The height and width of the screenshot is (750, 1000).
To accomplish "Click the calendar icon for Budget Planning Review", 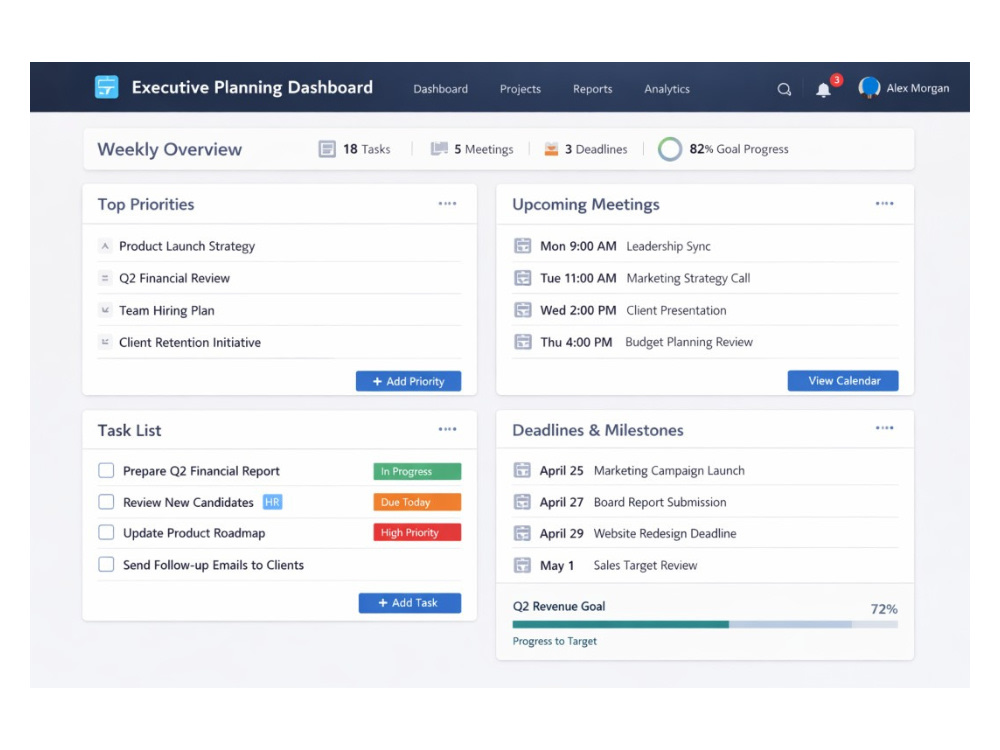I will pos(522,342).
